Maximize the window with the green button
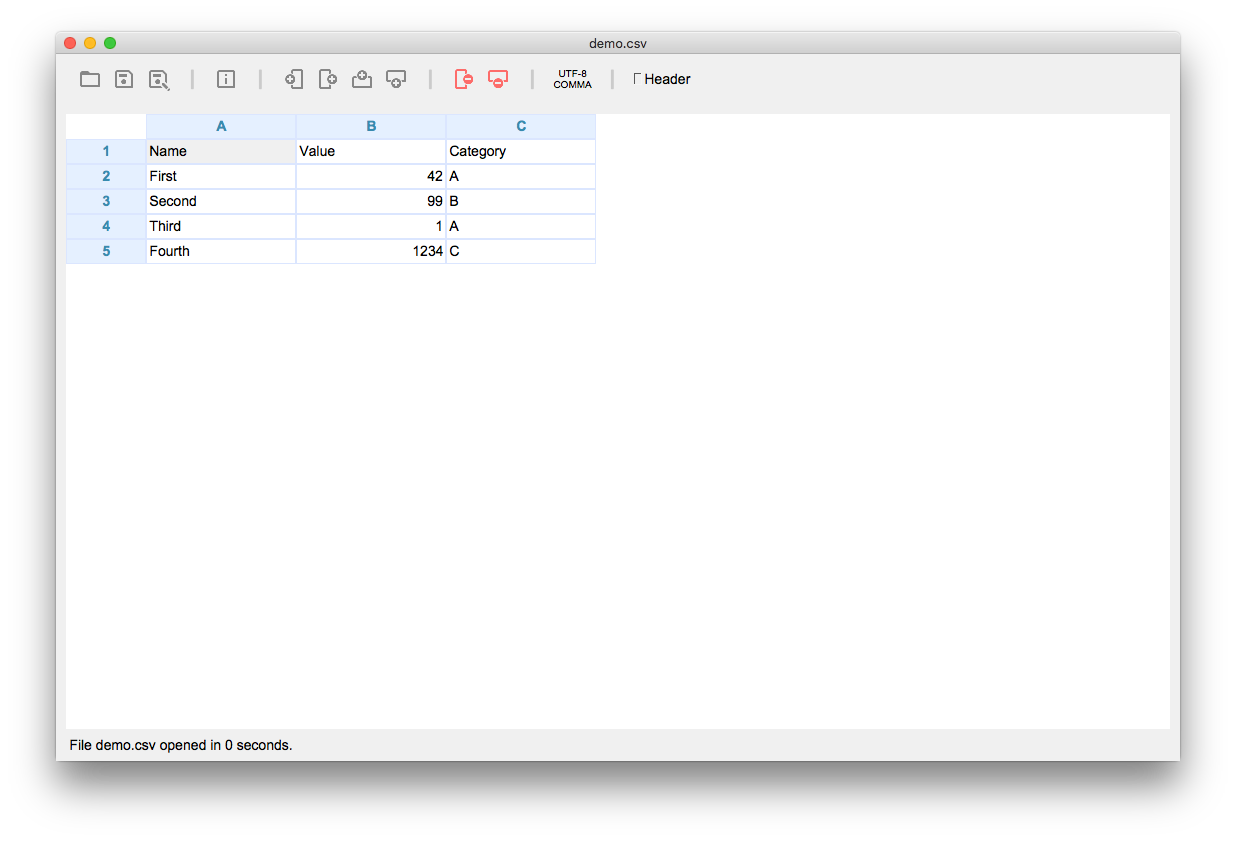The height and width of the screenshot is (841, 1236). point(110,43)
